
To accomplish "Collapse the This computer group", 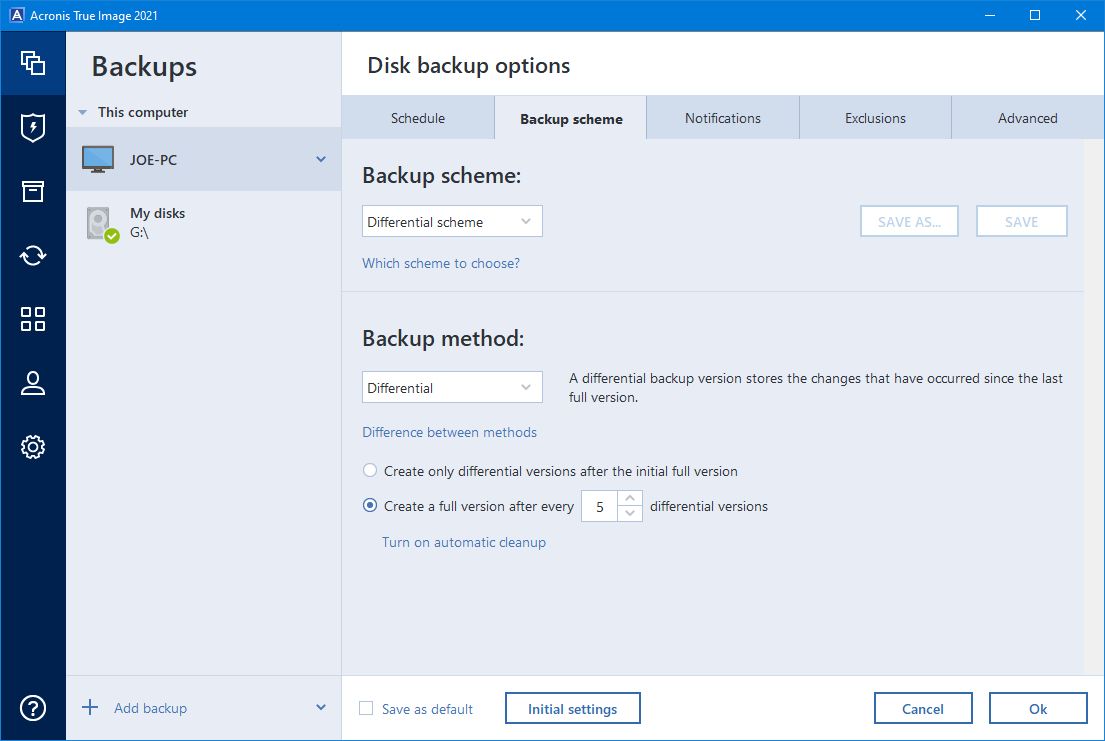I will [x=82, y=112].
